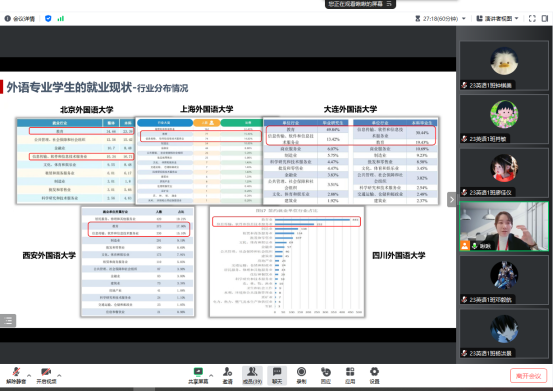Viewport: 554px width, 392px height.
Task: Open the reactions (回应) icon
Action: coord(325,375)
